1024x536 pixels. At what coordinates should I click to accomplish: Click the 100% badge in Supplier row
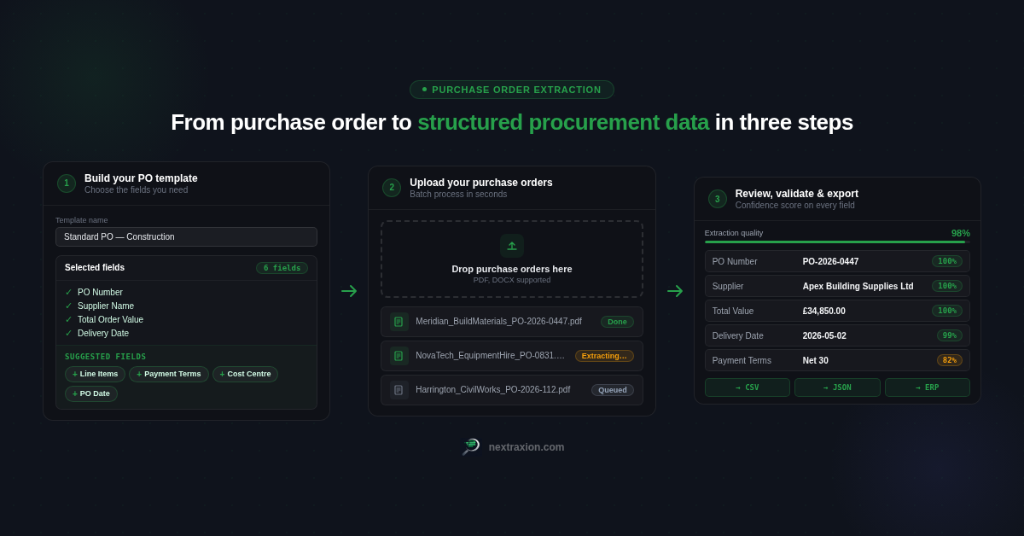[947, 286]
